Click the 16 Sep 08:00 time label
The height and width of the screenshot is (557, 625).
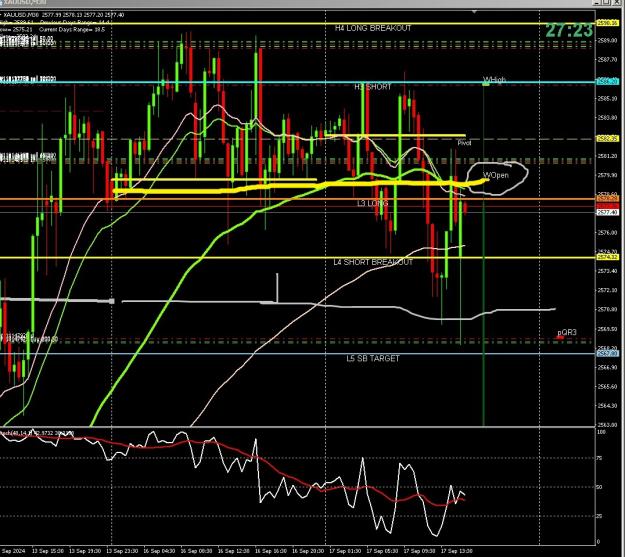(x=197, y=551)
